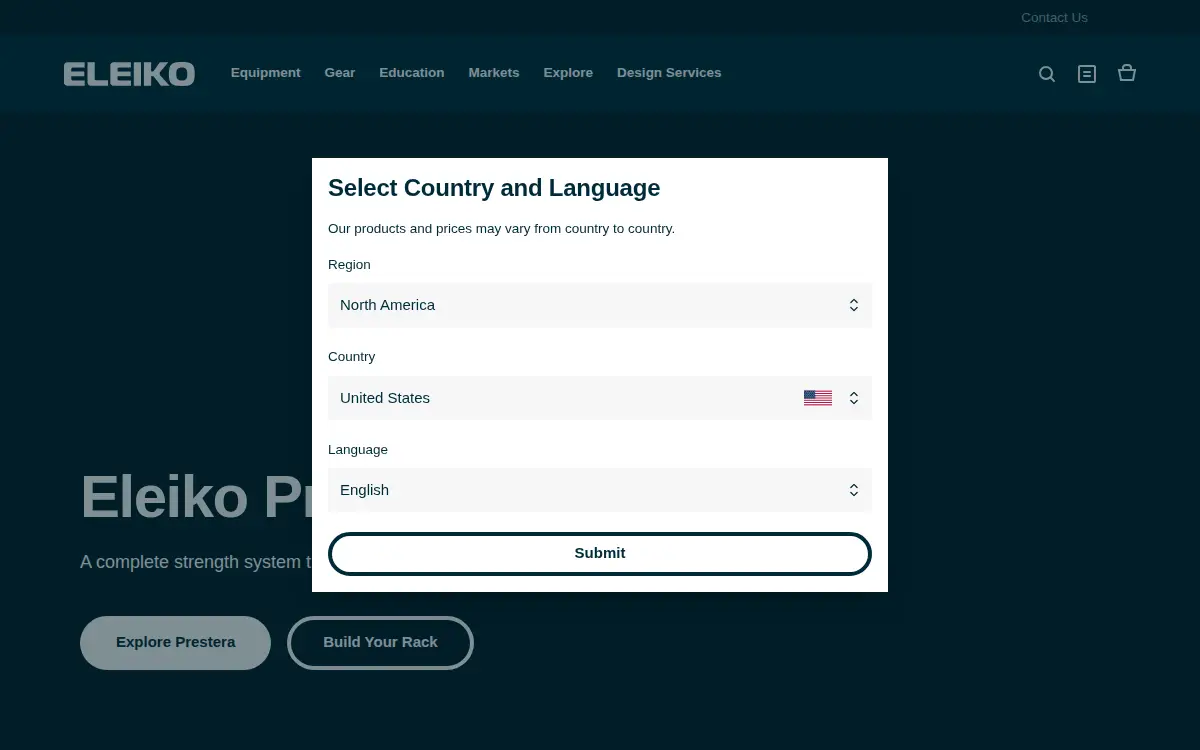Open the Gear menu
The image size is (1200, 750).
point(340,73)
